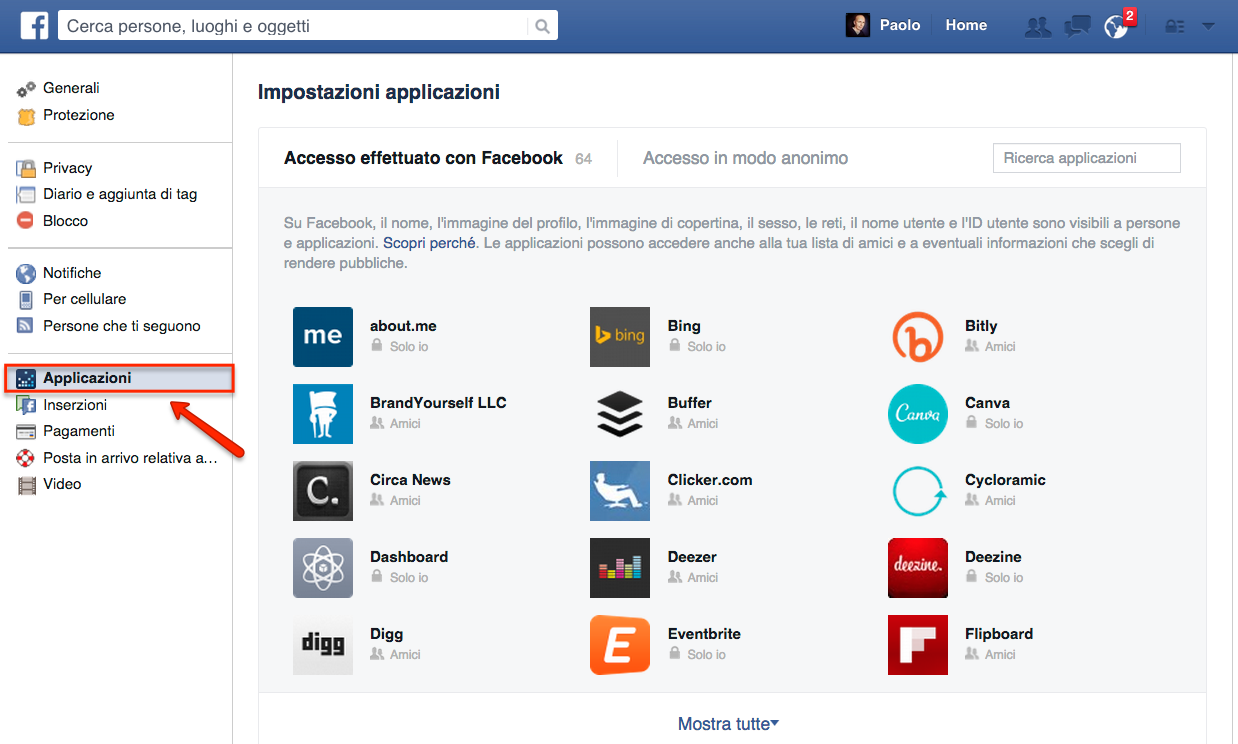Select Protezione in the sidebar

tap(78, 115)
